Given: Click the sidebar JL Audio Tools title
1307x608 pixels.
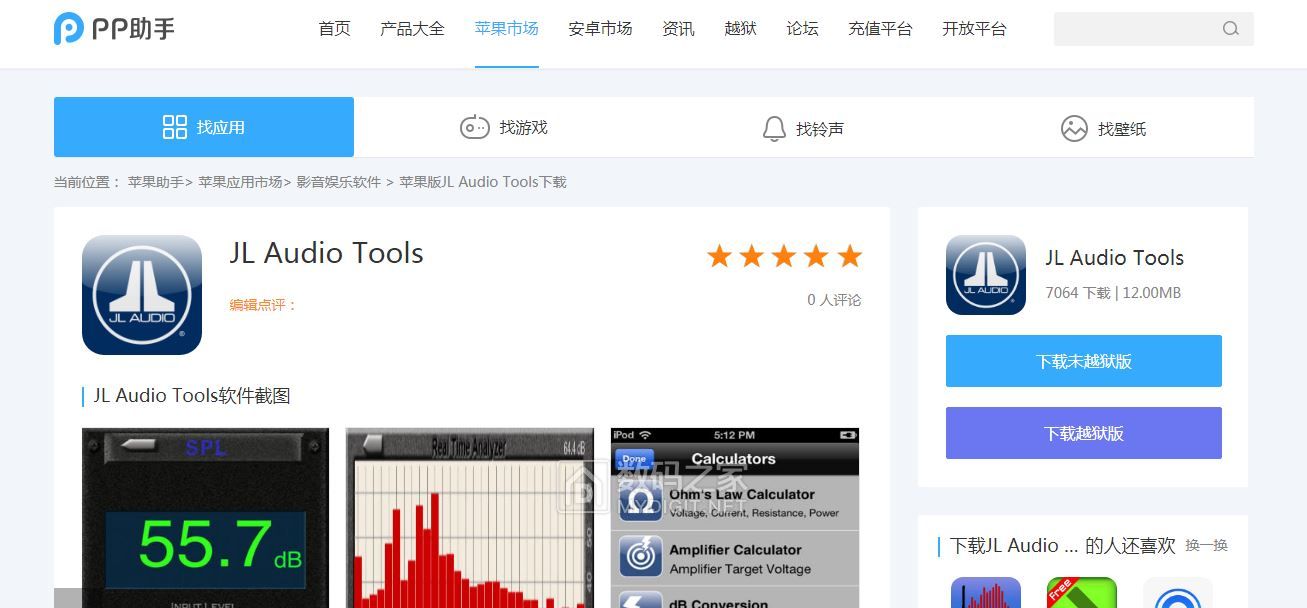Looking at the screenshot, I should [1114, 258].
